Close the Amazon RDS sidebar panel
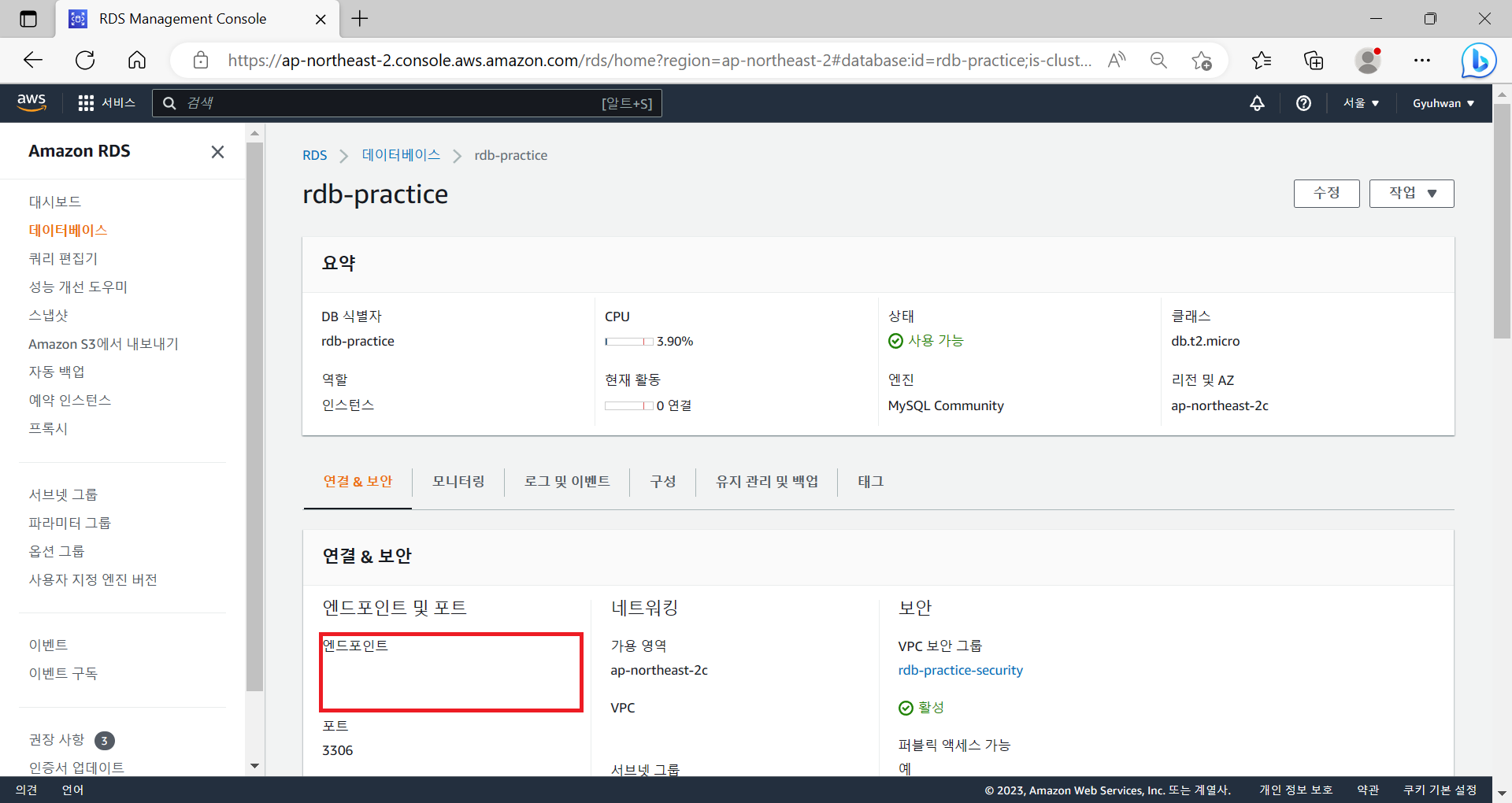The image size is (1512, 803). pos(218,152)
